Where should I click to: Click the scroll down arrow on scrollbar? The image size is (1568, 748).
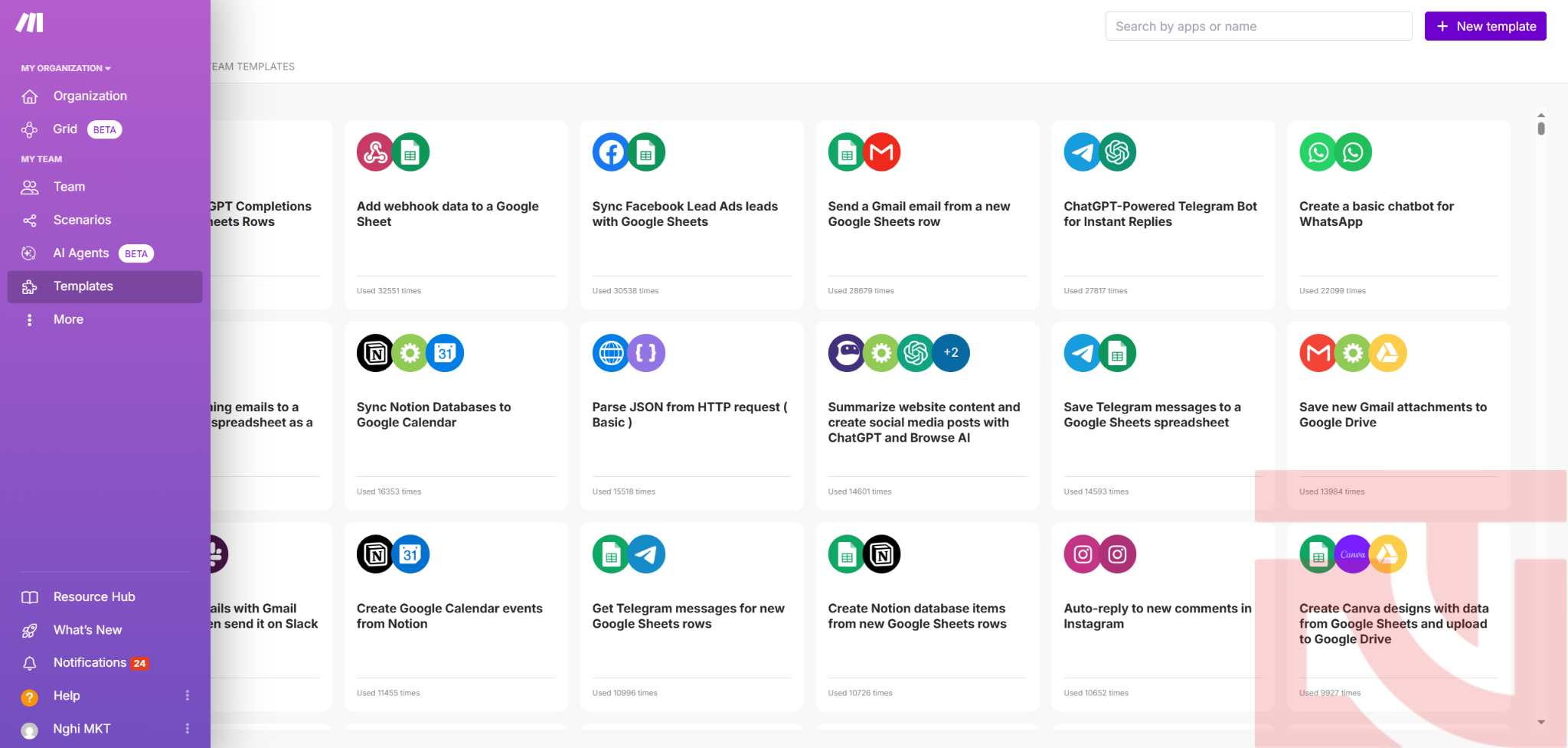tap(1541, 722)
